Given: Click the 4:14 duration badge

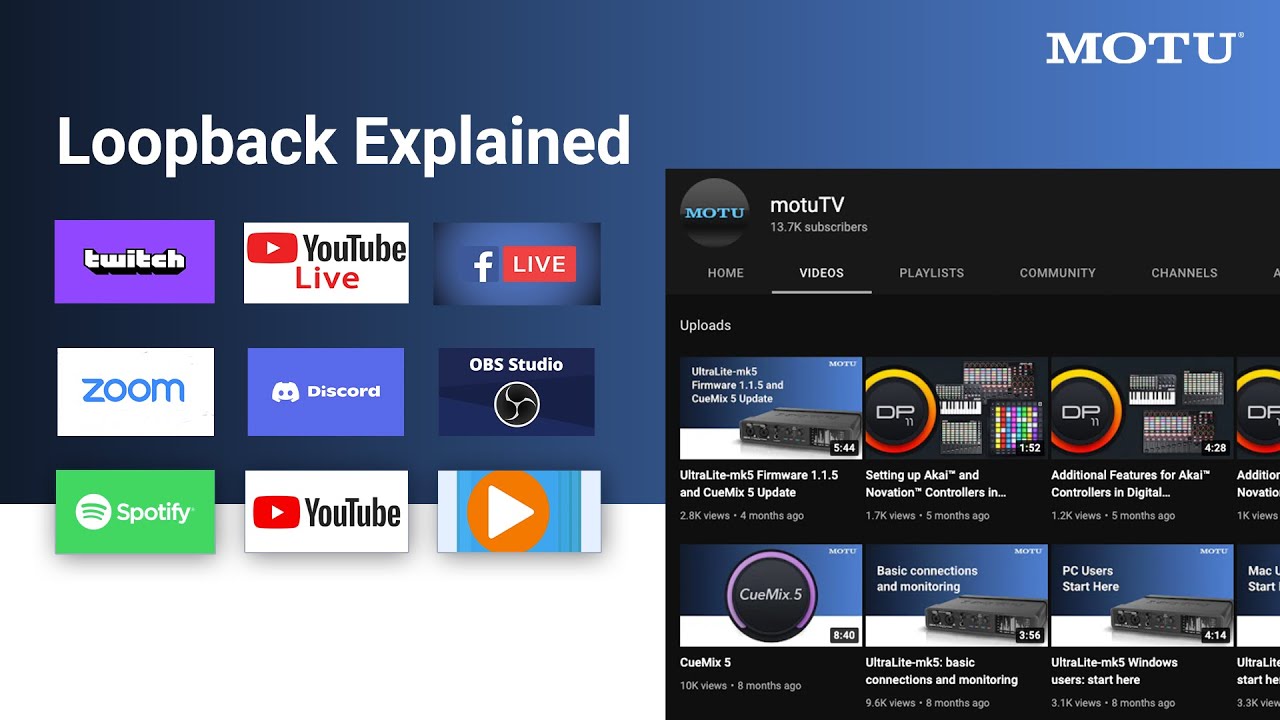Looking at the screenshot, I should tap(1215, 636).
